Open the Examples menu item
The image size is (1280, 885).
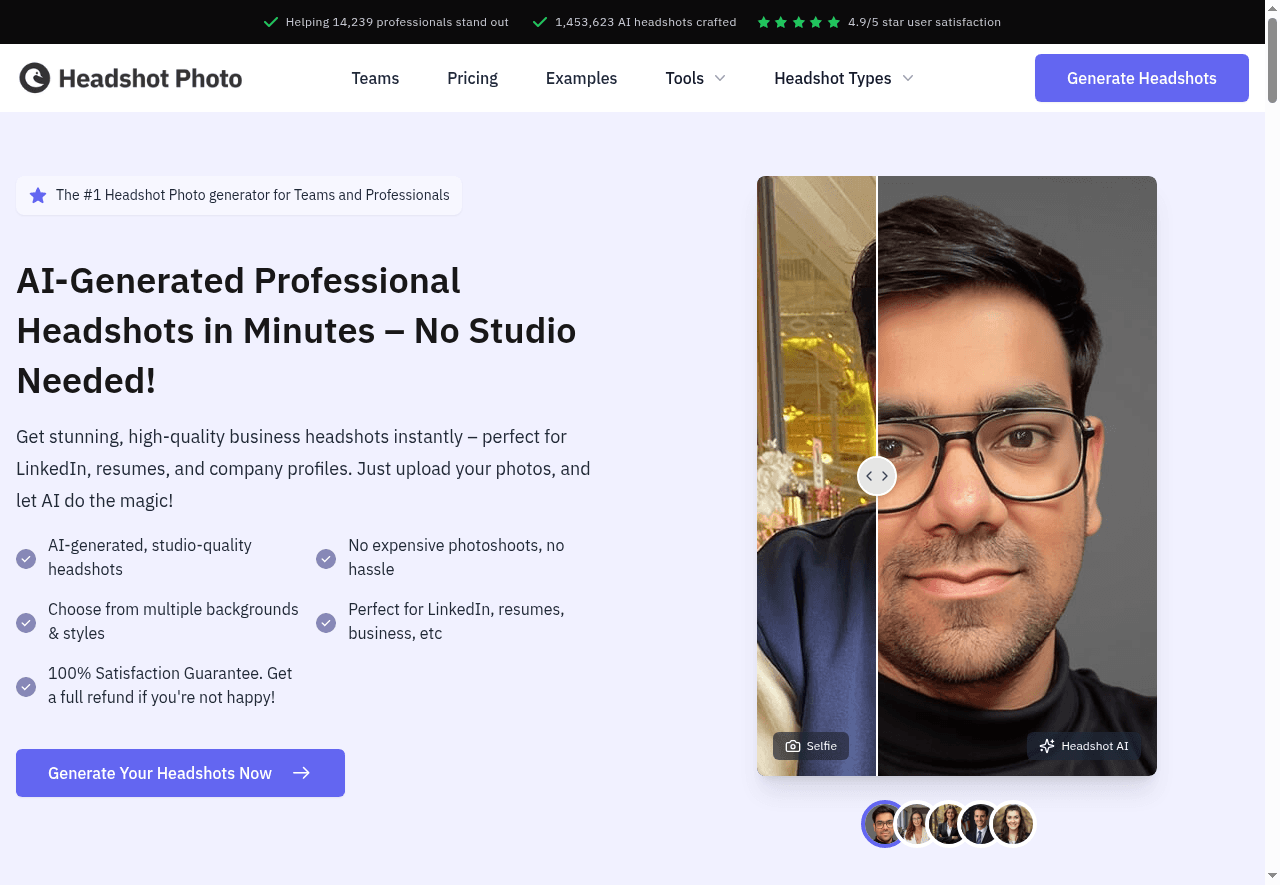pyautogui.click(x=581, y=78)
